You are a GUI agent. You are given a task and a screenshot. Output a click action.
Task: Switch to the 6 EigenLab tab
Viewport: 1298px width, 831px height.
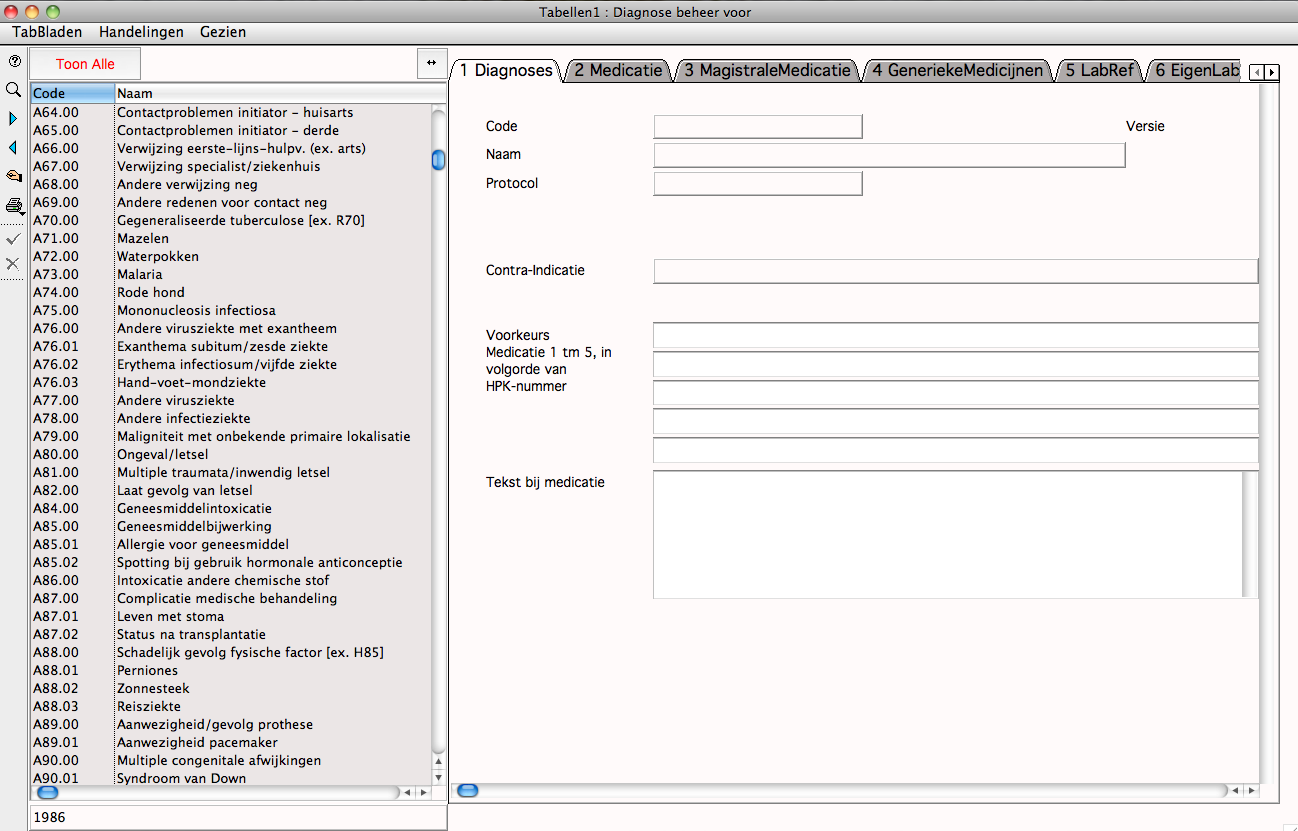click(1197, 70)
